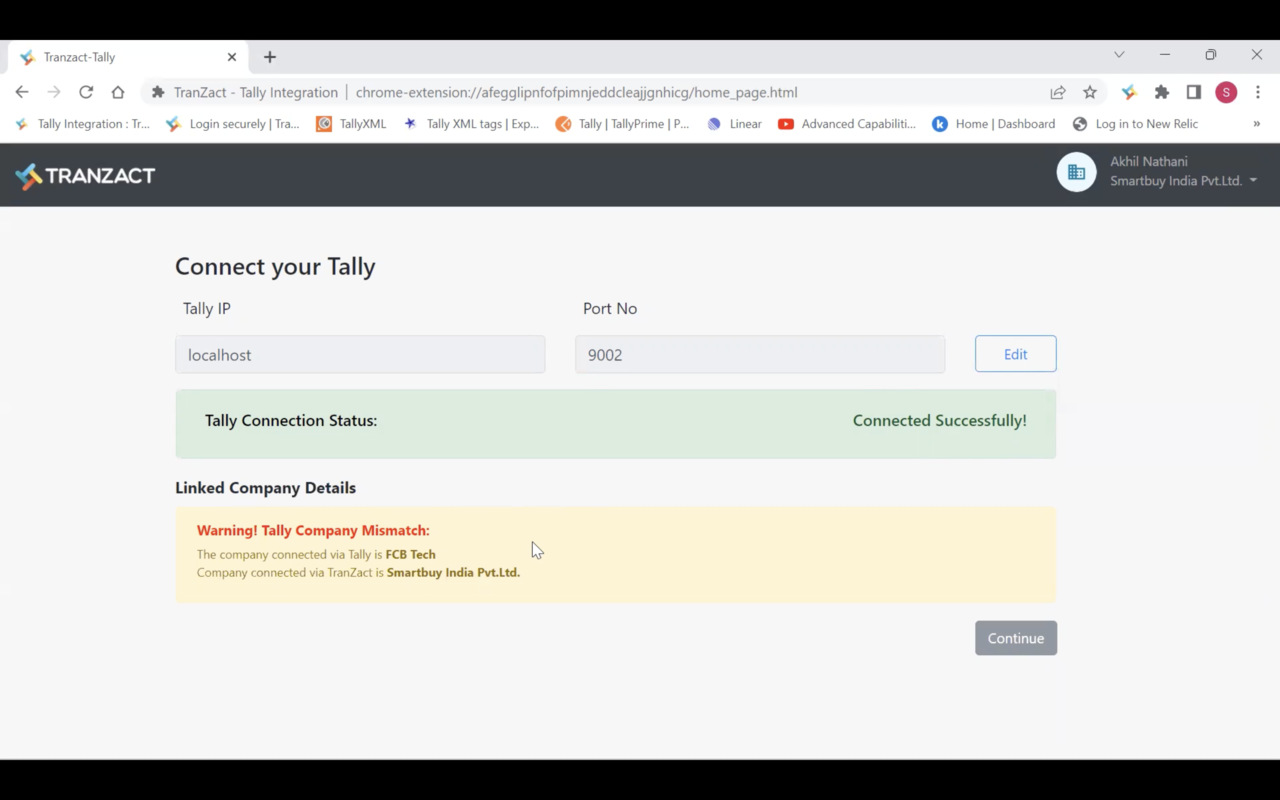Click the Tally IP localhost field

[360, 355]
